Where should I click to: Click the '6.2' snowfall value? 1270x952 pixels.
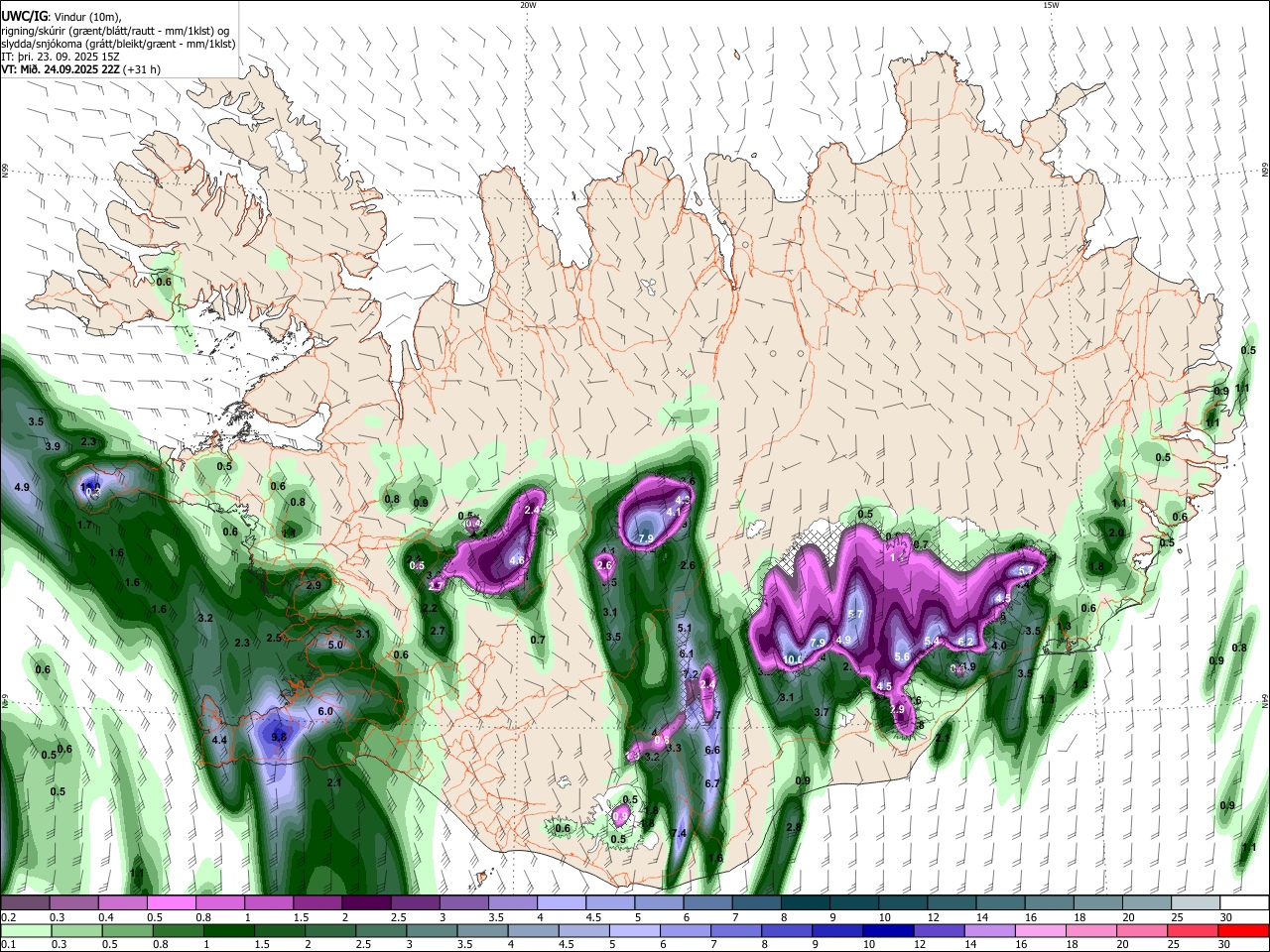965,641
